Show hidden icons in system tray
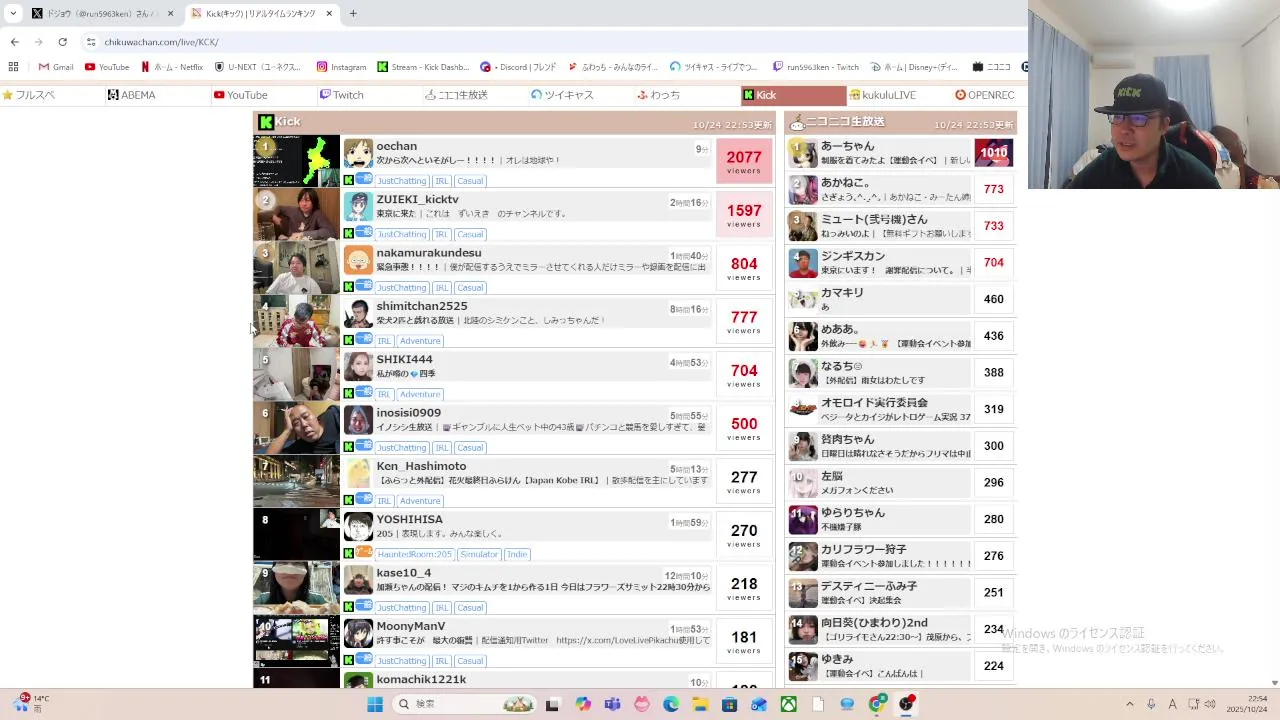Screen dimensions: 1280x720 point(1130,704)
